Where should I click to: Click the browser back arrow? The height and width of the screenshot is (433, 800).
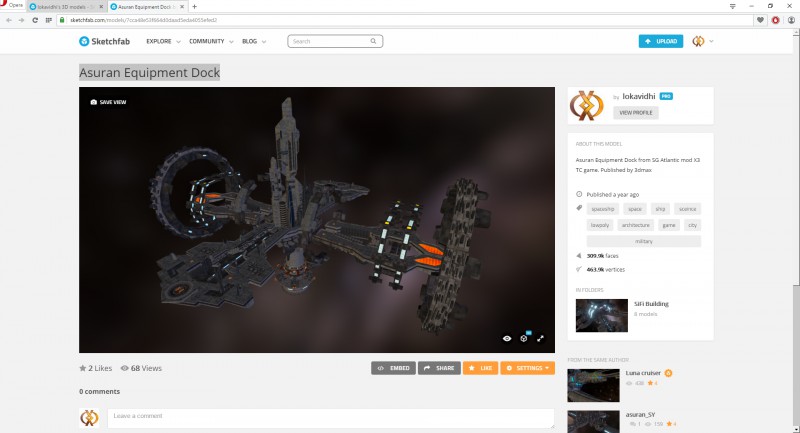9,20
